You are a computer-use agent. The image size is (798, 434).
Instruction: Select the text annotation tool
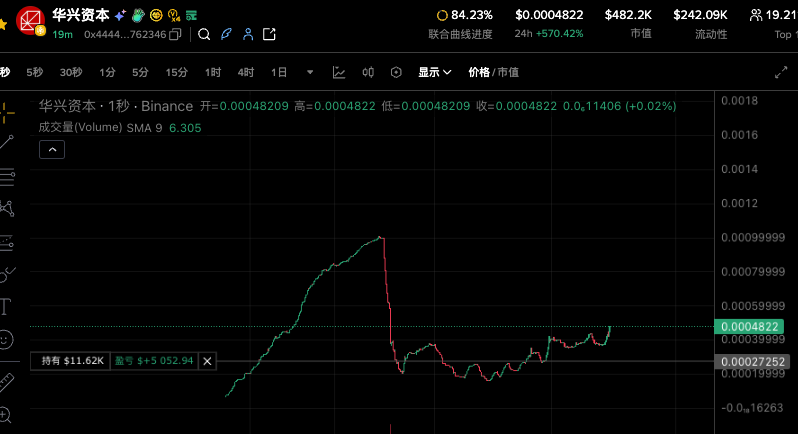tap(5, 307)
